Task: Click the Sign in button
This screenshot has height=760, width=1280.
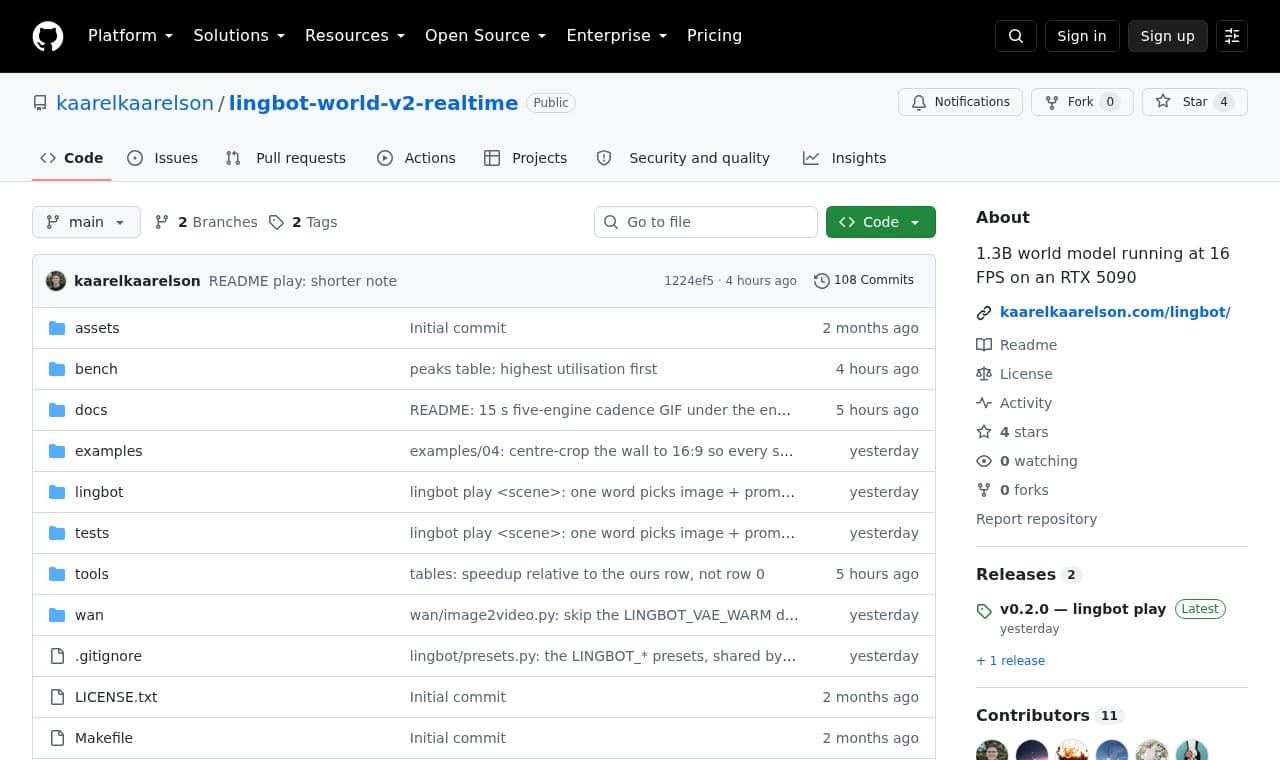Action: [x=1082, y=36]
